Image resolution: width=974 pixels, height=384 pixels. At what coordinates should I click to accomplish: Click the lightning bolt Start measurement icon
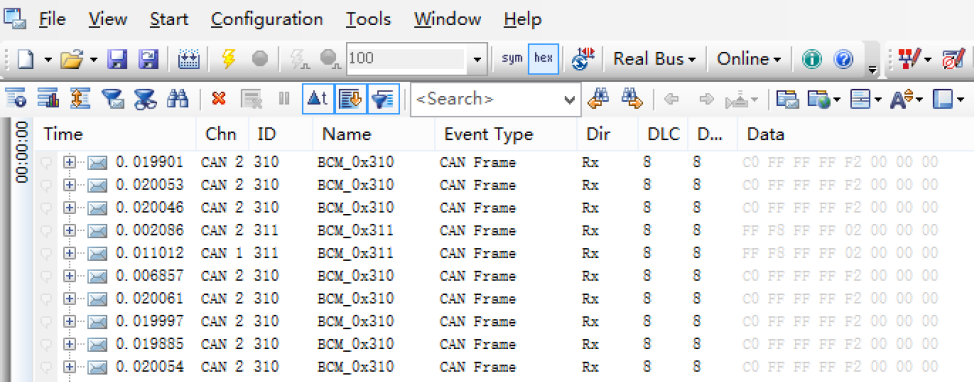(x=229, y=59)
